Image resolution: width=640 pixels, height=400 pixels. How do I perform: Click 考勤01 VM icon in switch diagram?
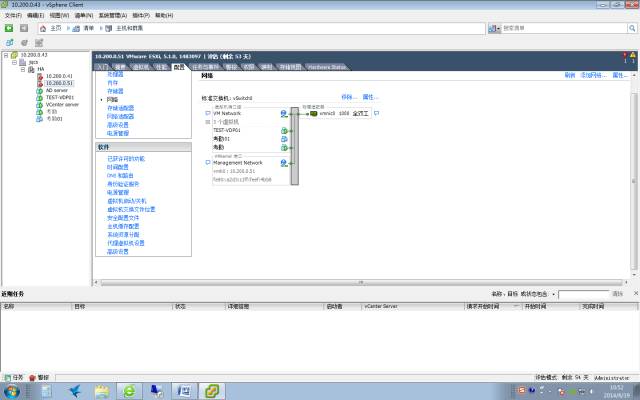[284, 139]
